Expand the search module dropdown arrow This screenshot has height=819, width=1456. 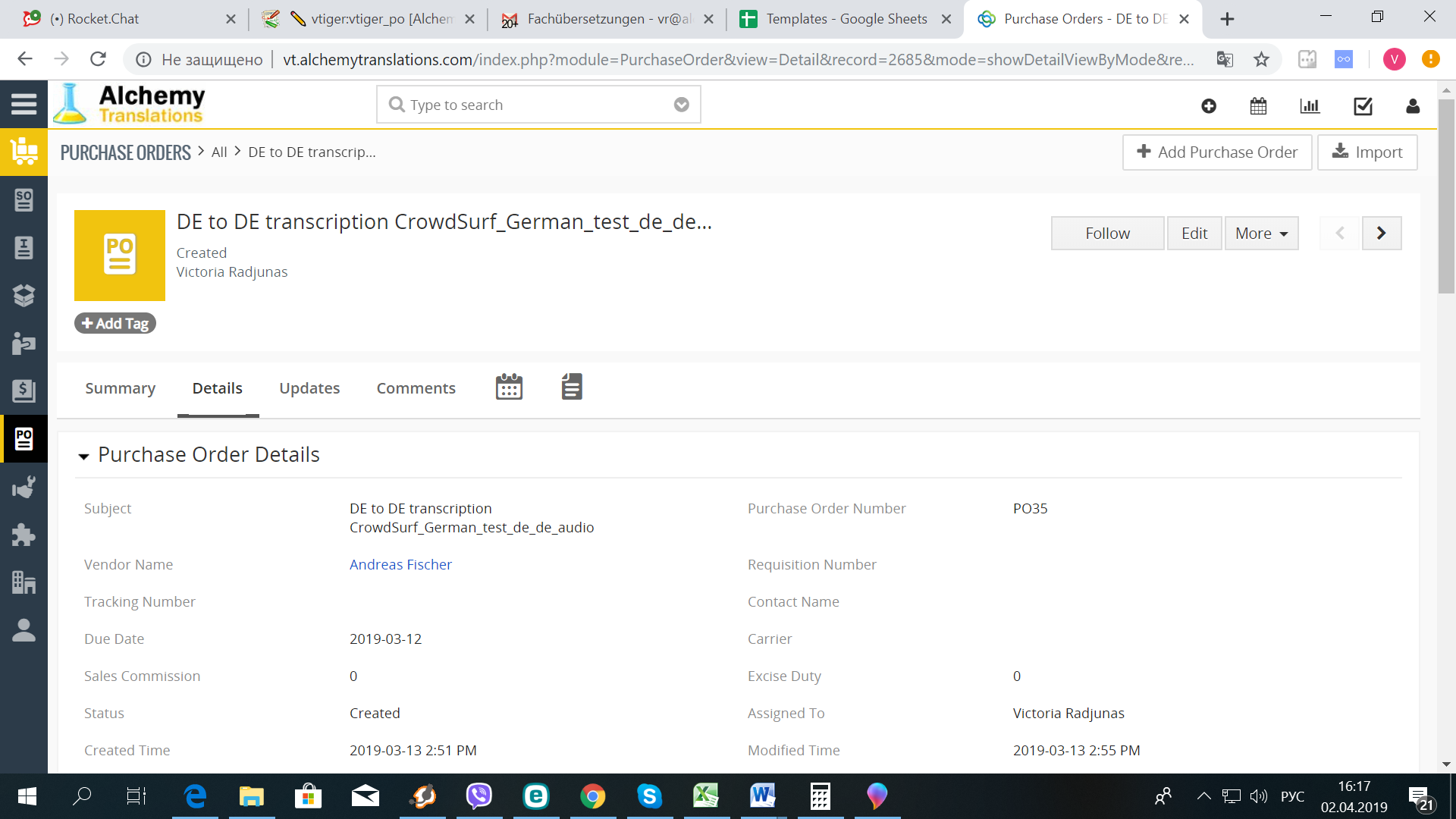pos(681,105)
